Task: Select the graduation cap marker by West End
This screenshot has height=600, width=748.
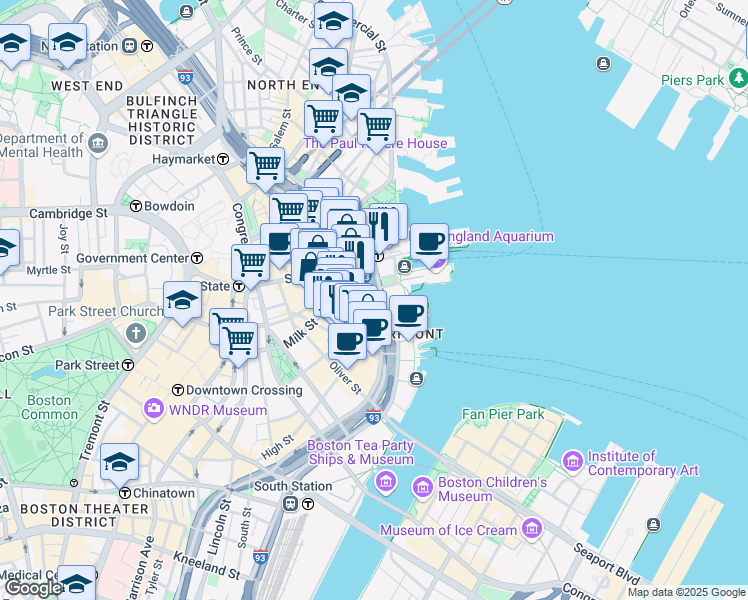Action: (x=67, y=45)
